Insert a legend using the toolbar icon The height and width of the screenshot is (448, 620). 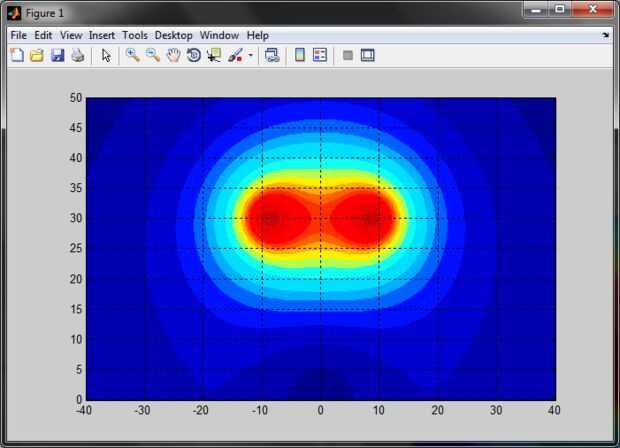tap(320, 55)
